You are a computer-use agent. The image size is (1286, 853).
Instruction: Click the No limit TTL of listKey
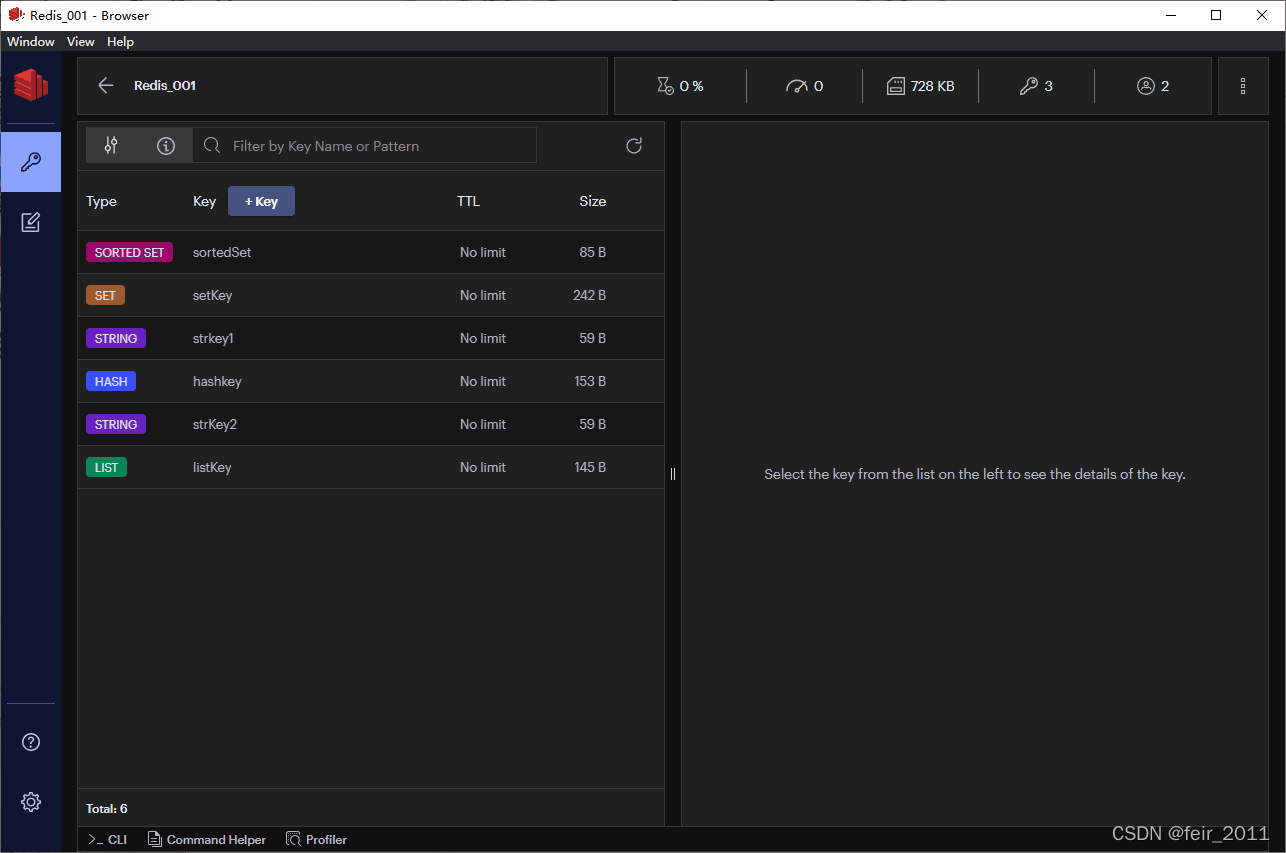483,467
